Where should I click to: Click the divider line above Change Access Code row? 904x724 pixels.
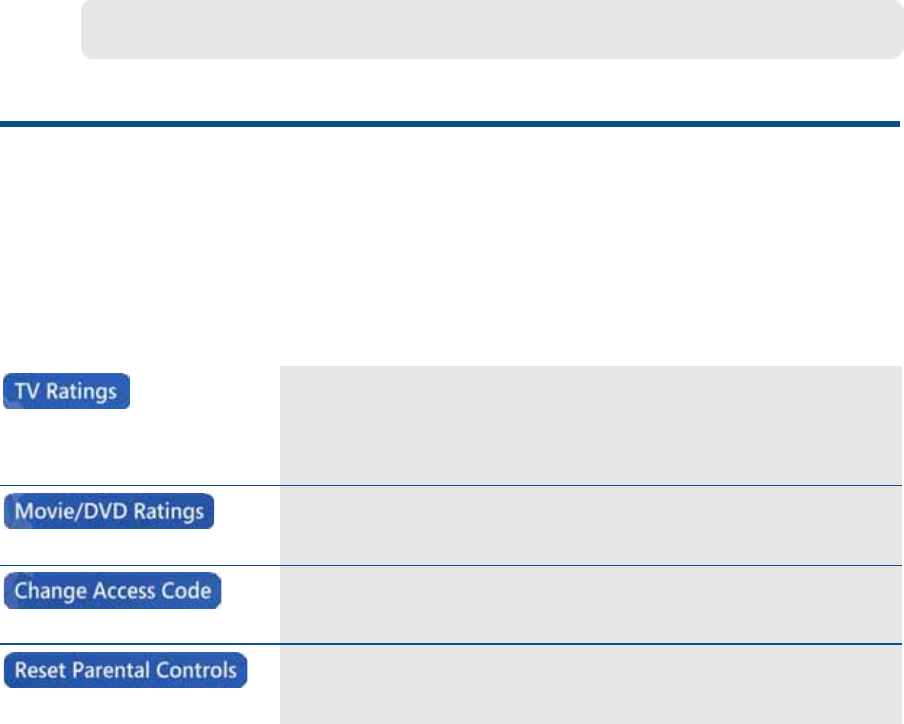coord(450,566)
